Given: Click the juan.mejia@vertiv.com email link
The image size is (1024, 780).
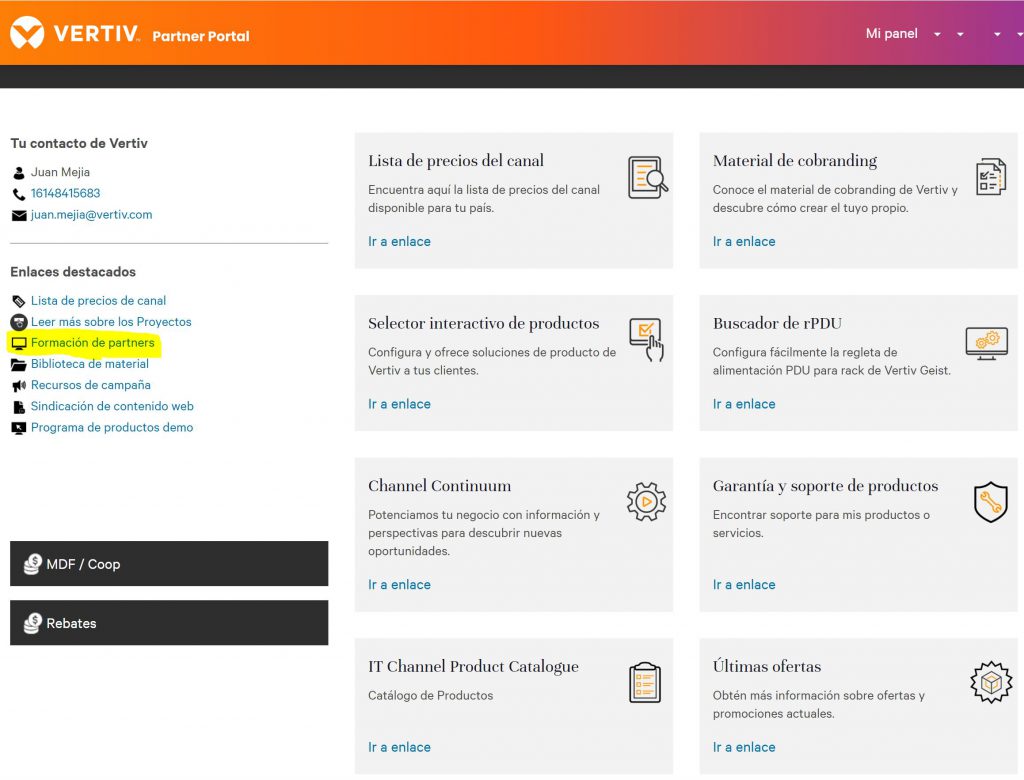Looking at the screenshot, I should click(91, 215).
